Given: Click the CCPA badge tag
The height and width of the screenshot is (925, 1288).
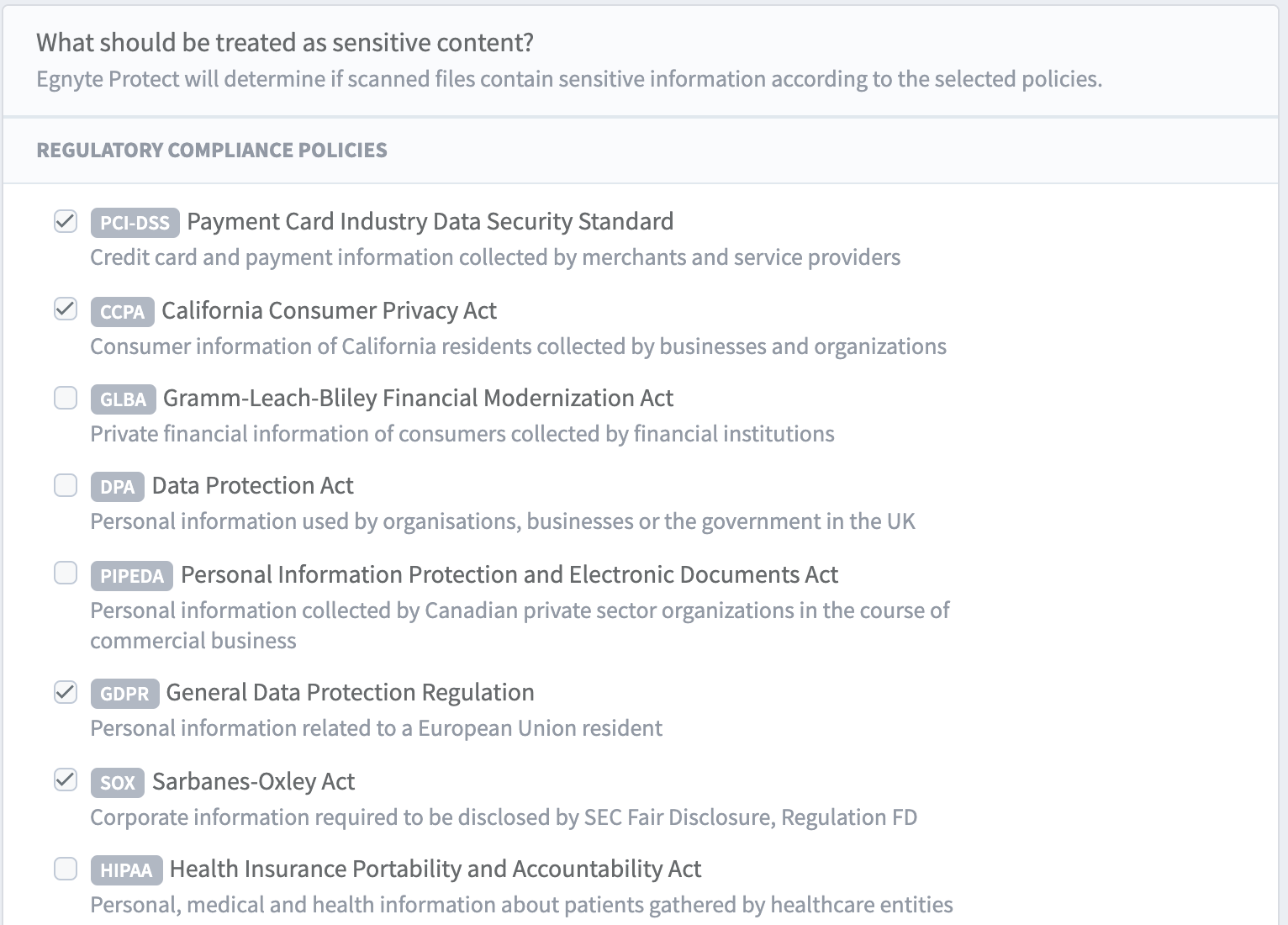Looking at the screenshot, I should coord(122,311).
